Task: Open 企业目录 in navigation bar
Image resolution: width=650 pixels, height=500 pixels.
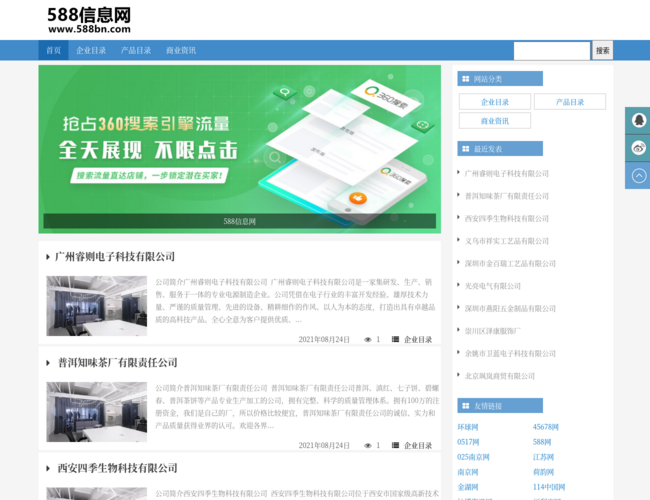Action: [x=91, y=51]
